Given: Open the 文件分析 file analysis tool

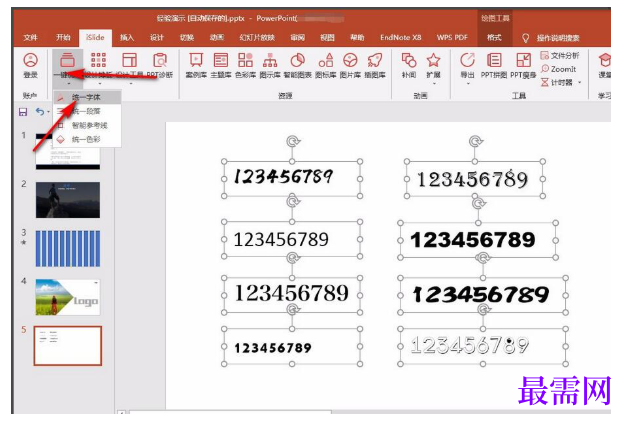Looking at the screenshot, I should click(x=560, y=55).
